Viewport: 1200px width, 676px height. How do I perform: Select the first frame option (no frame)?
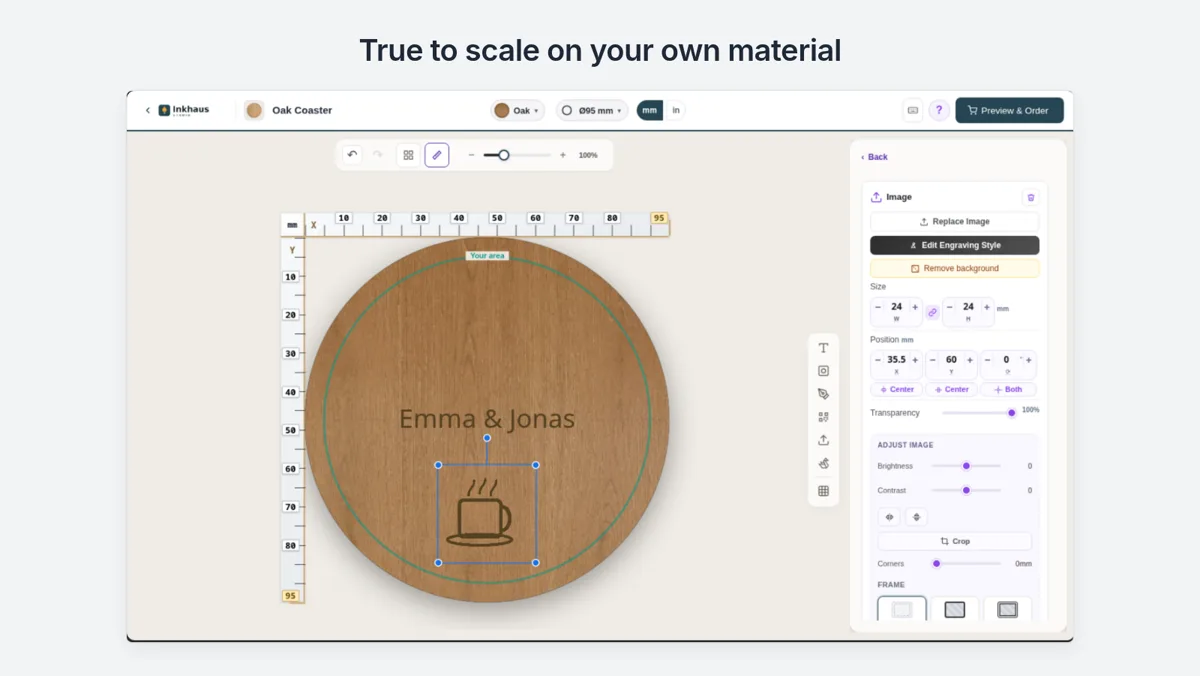click(902, 609)
